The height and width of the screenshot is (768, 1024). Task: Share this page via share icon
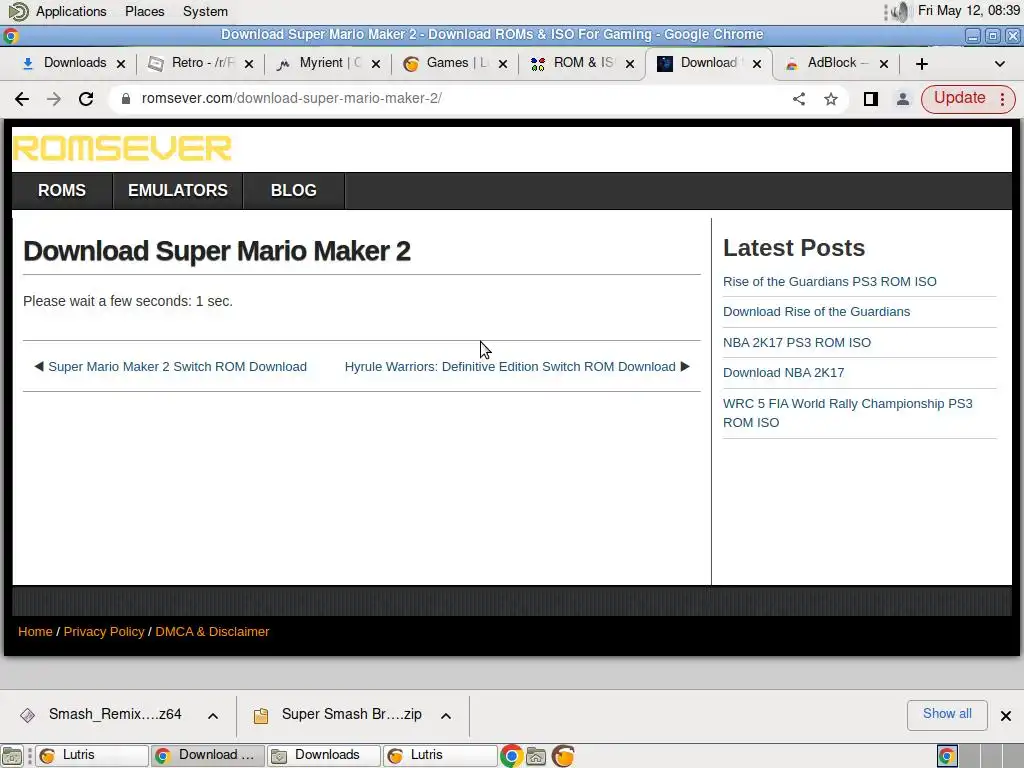(799, 99)
